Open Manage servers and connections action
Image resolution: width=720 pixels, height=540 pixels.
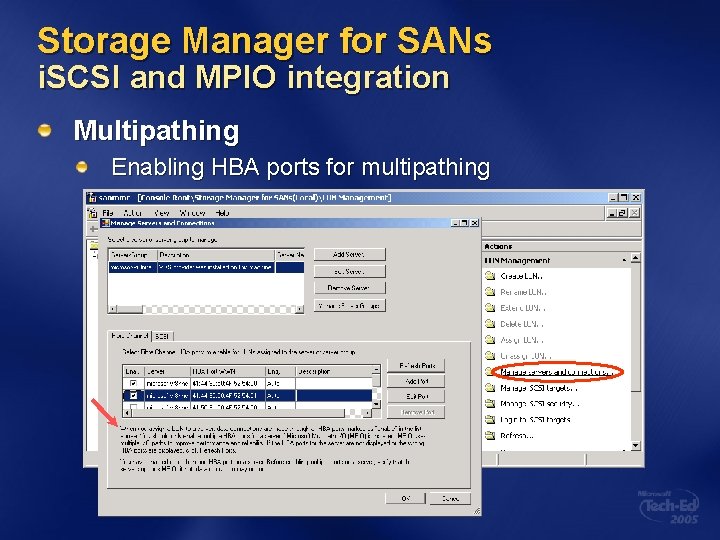point(556,372)
